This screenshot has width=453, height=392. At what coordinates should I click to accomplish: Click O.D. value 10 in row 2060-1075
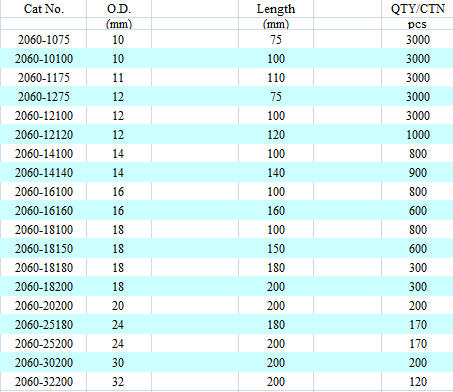coord(118,40)
